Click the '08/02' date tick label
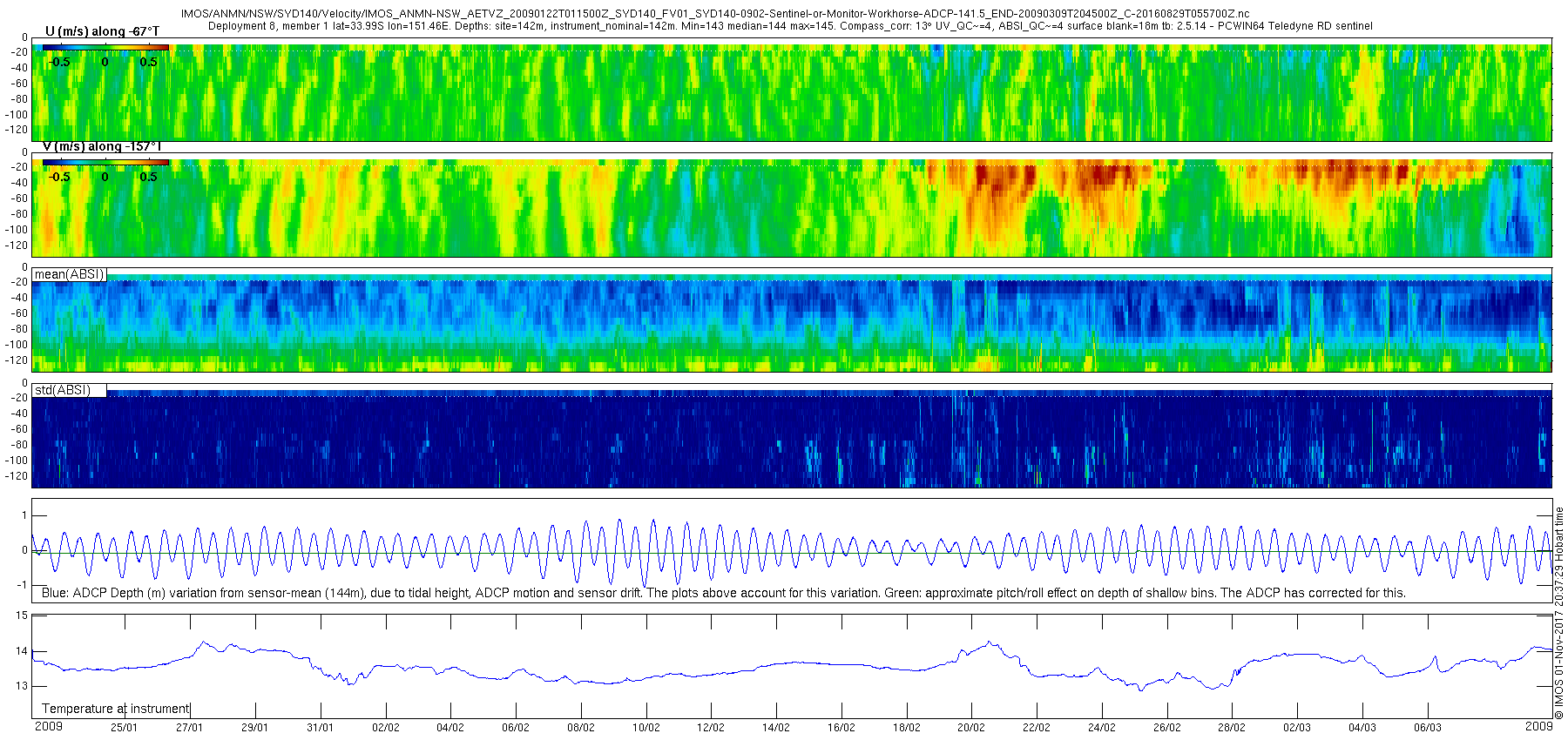This screenshot has width=1568, height=740. point(581,728)
